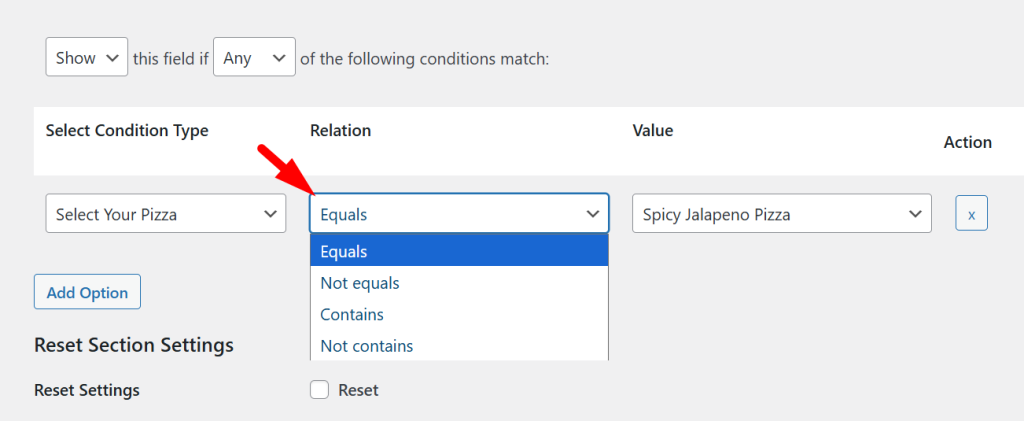The image size is (1024, 421).
Task: Click the Add Option button
Action: (87, 292)
